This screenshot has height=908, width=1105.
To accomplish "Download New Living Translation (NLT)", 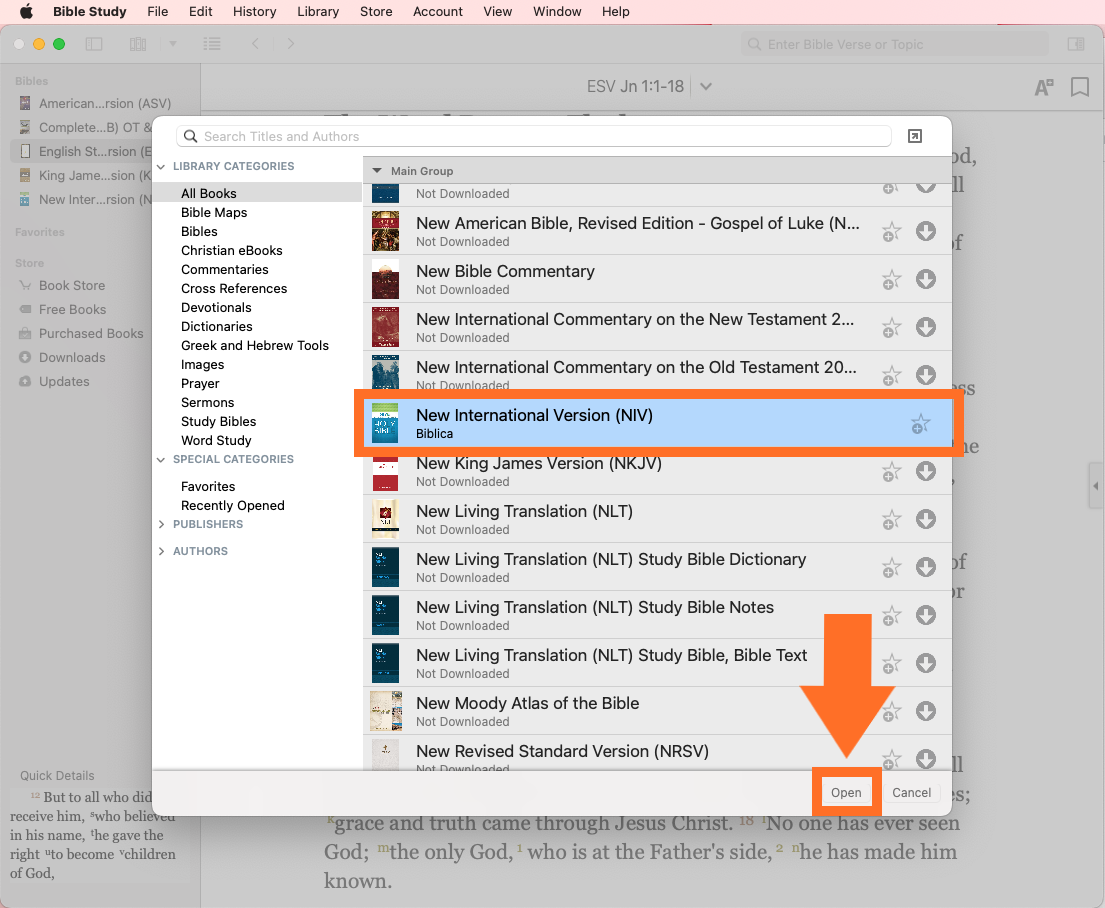I will point(925,519).
